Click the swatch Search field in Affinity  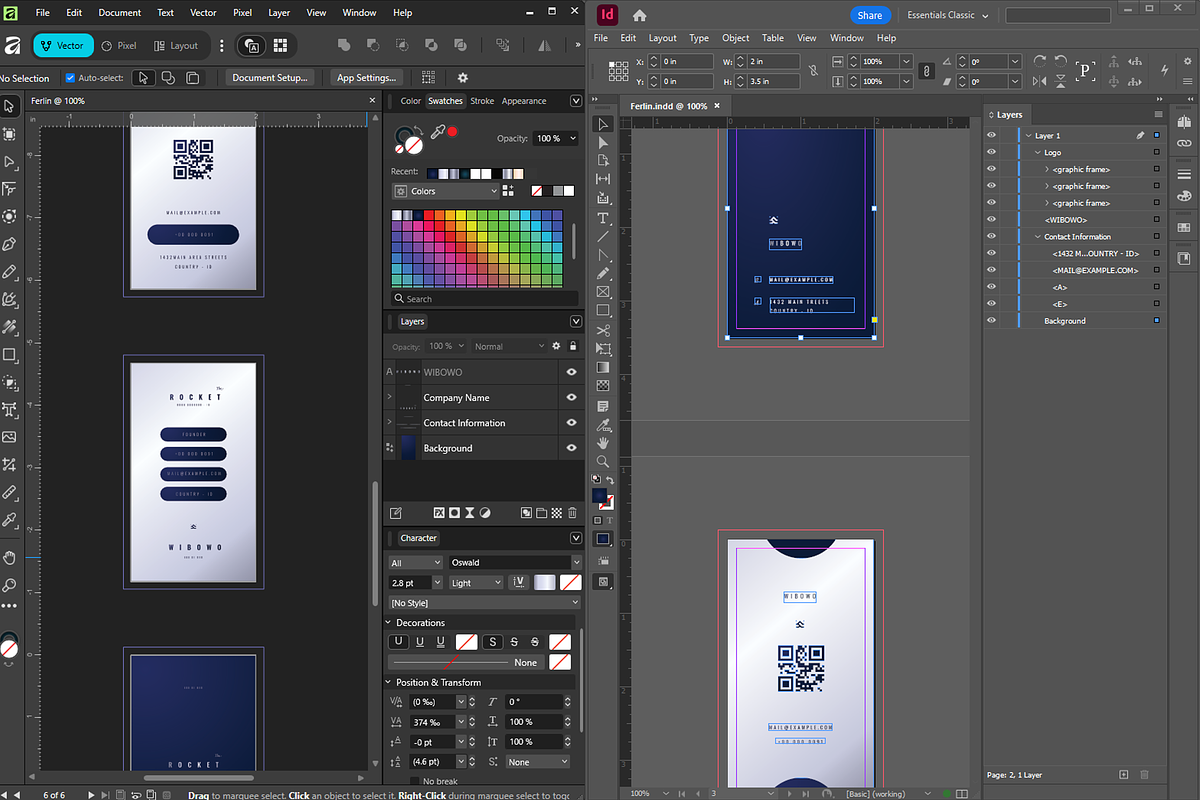pyautogui.click(x=486, y=299)
